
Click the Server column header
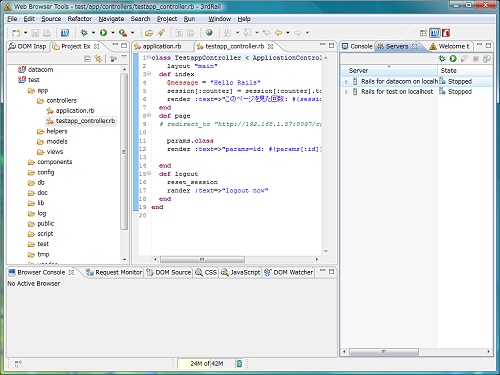389,71
